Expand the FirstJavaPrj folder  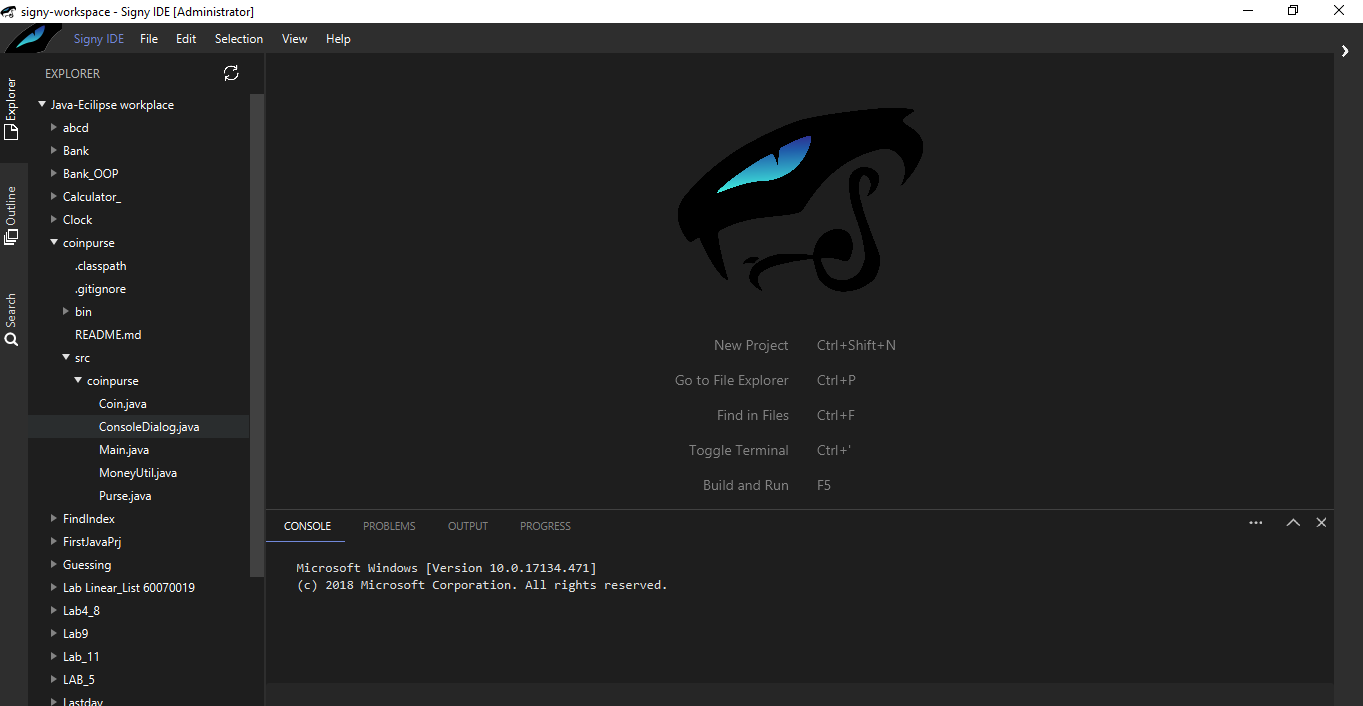tap(54, 541)
